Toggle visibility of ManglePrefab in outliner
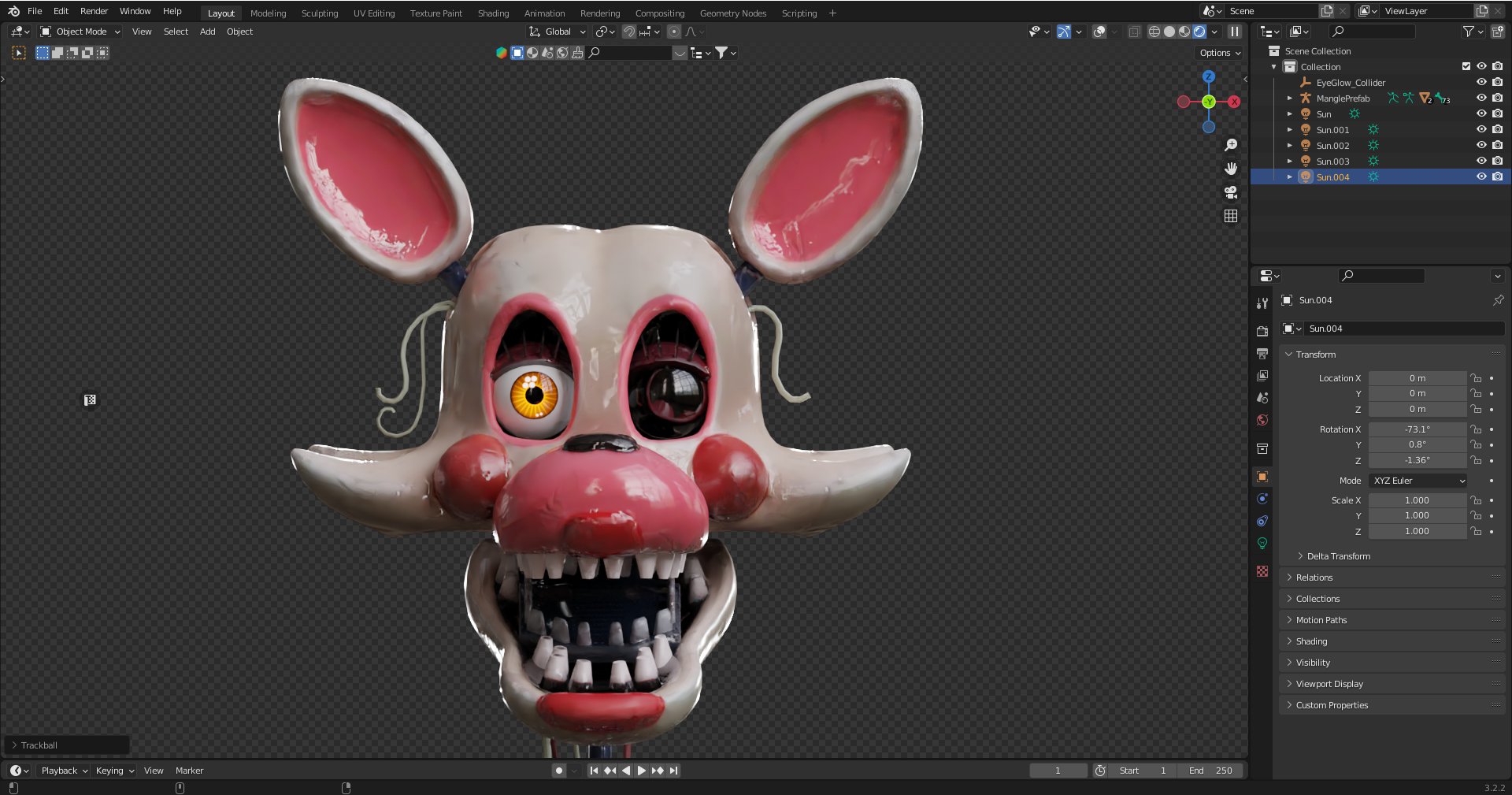 tap(1481, 98)
